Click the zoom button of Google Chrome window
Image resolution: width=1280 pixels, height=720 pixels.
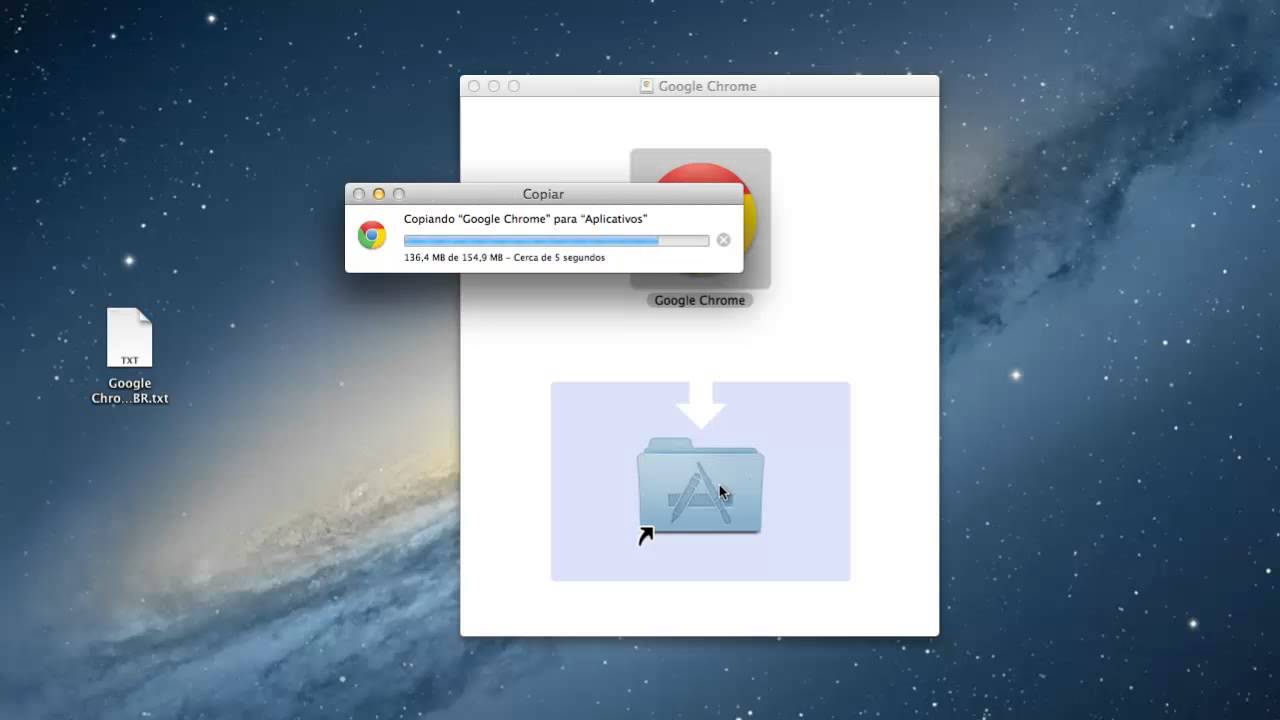pyautogui.click(x=514, y=86)
